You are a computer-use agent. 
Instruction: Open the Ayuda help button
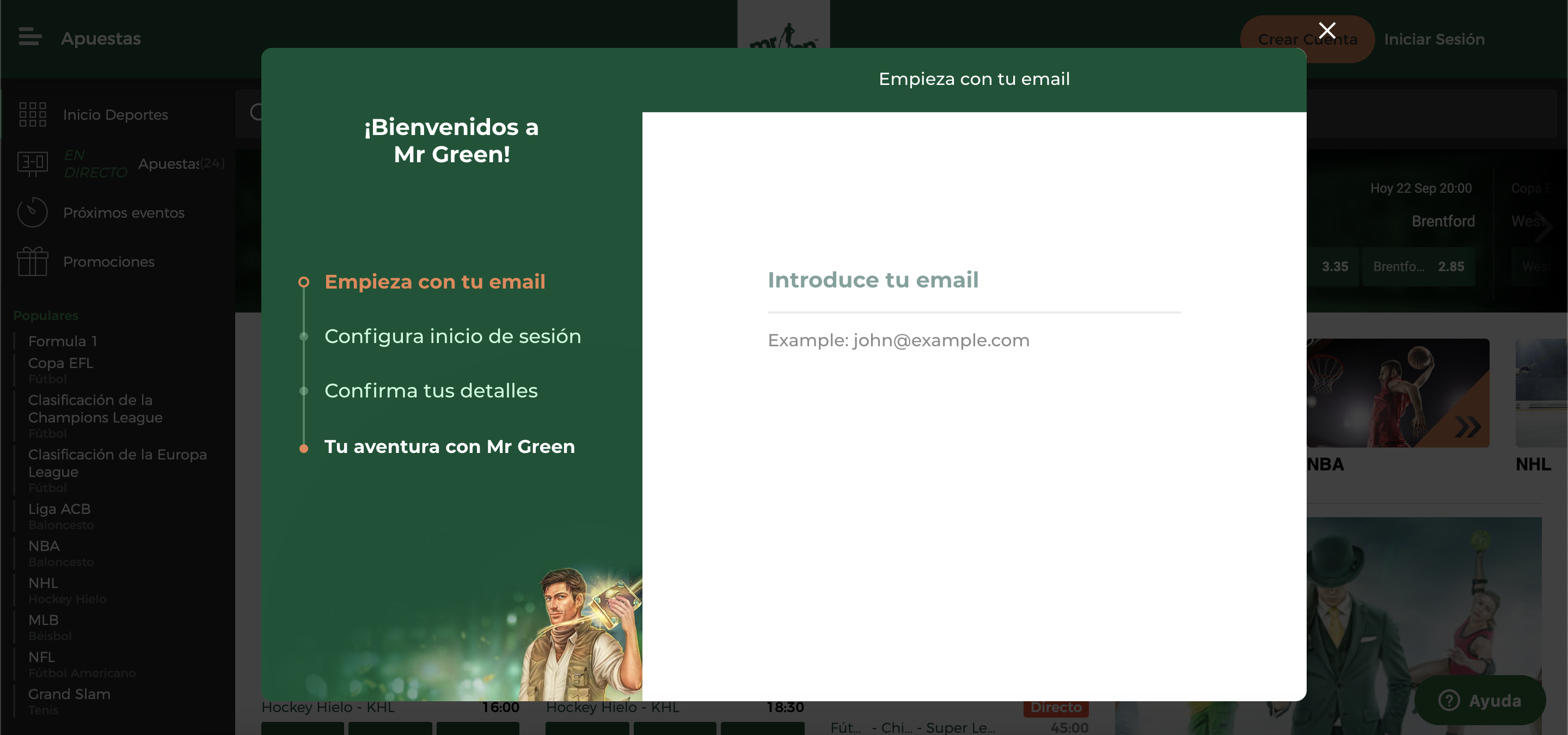click(1479, 700)
